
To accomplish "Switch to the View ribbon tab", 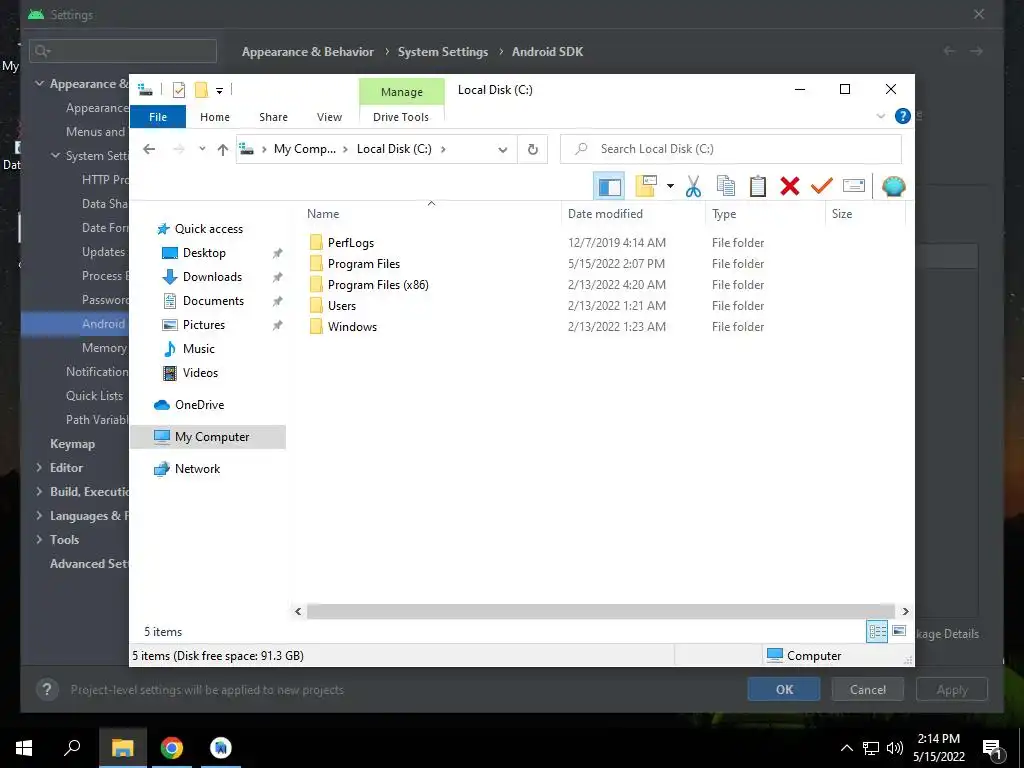I will coord(329,117).
